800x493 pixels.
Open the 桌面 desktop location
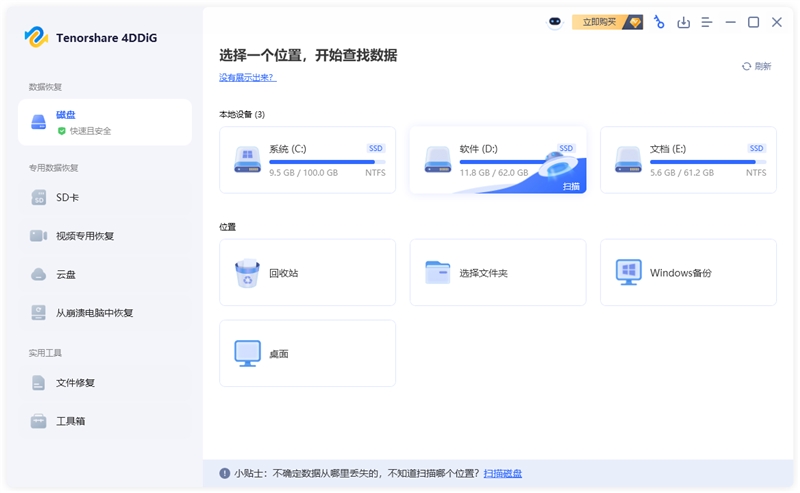tap(308, 353)
